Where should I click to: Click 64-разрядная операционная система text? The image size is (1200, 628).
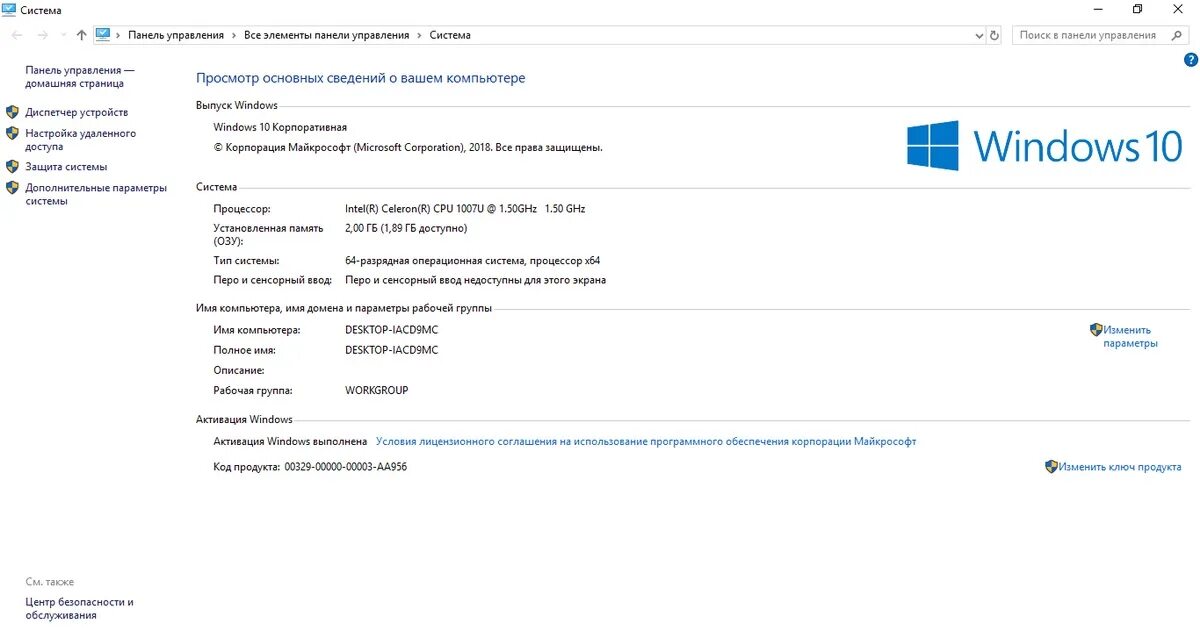tap(473, 260)
